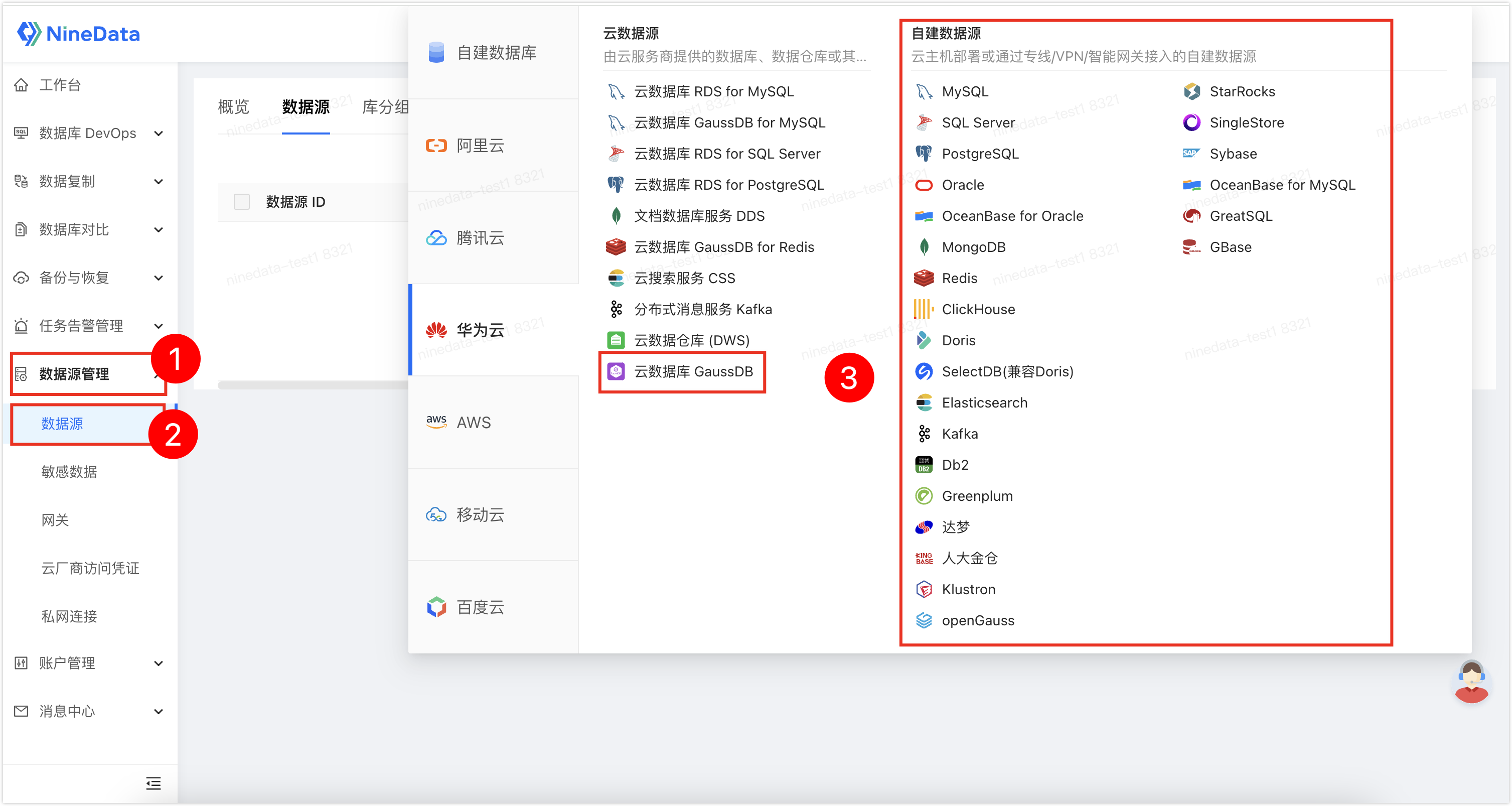Select the 移动云 provider
This screenshot has width=1512, height=806.
pos(493,515)
